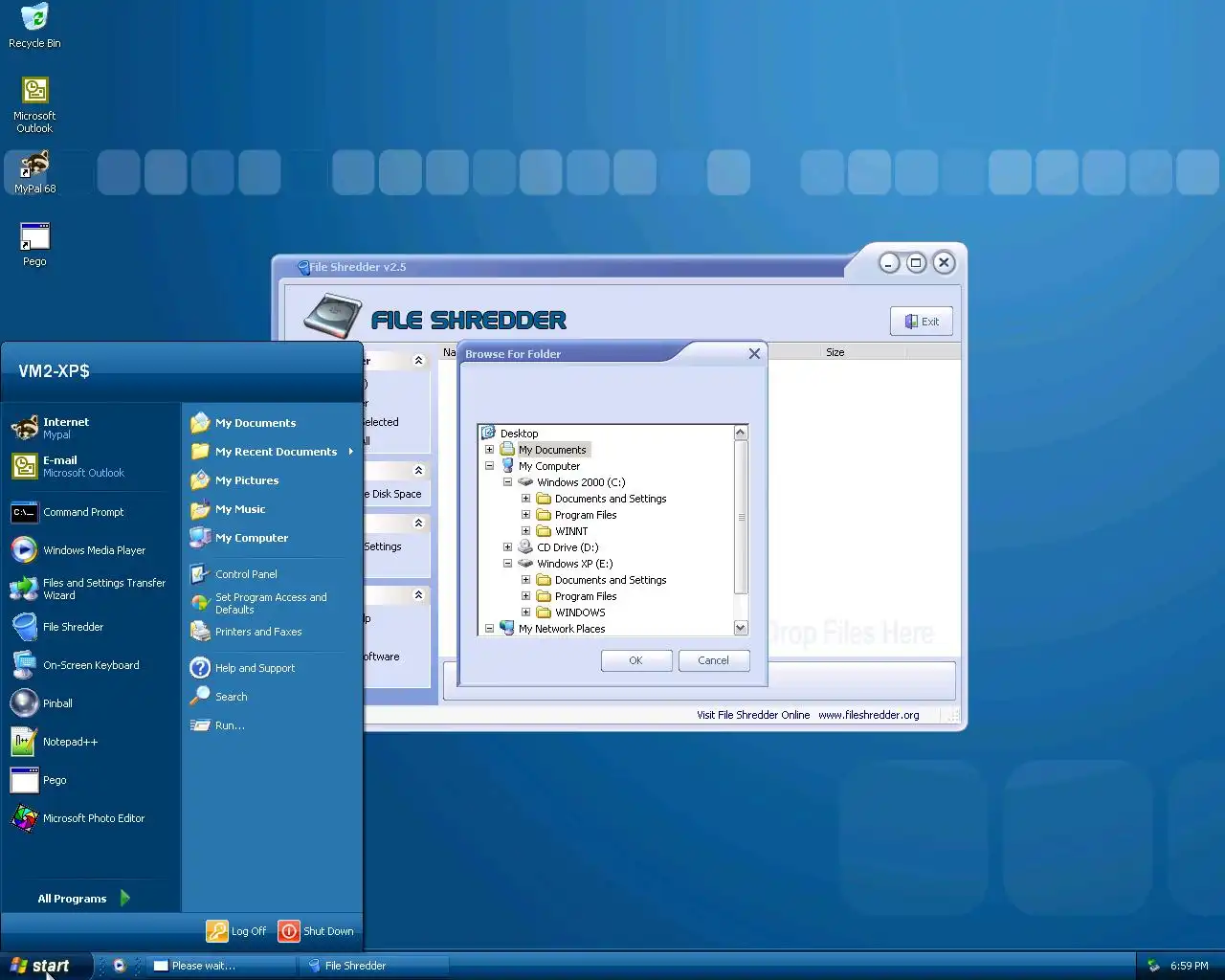Click the 6:59 PM taskbar clock
Screen dimensions: 1225x980
tap(1190, 966)
